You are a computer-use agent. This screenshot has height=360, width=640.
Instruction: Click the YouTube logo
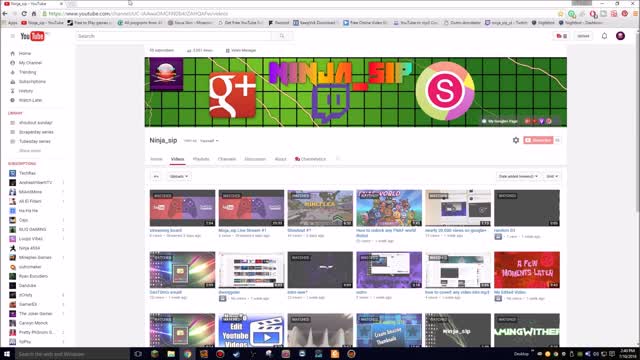[33, 36]
